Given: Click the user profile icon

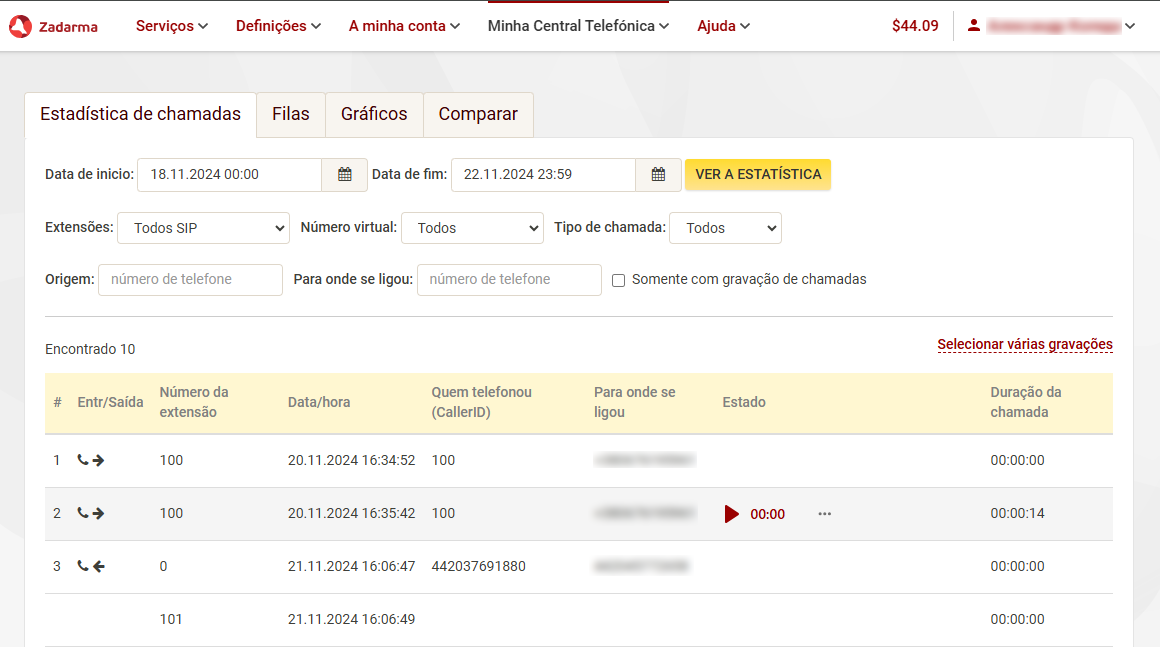Looking at the screenshot, I should pos(974,26).
